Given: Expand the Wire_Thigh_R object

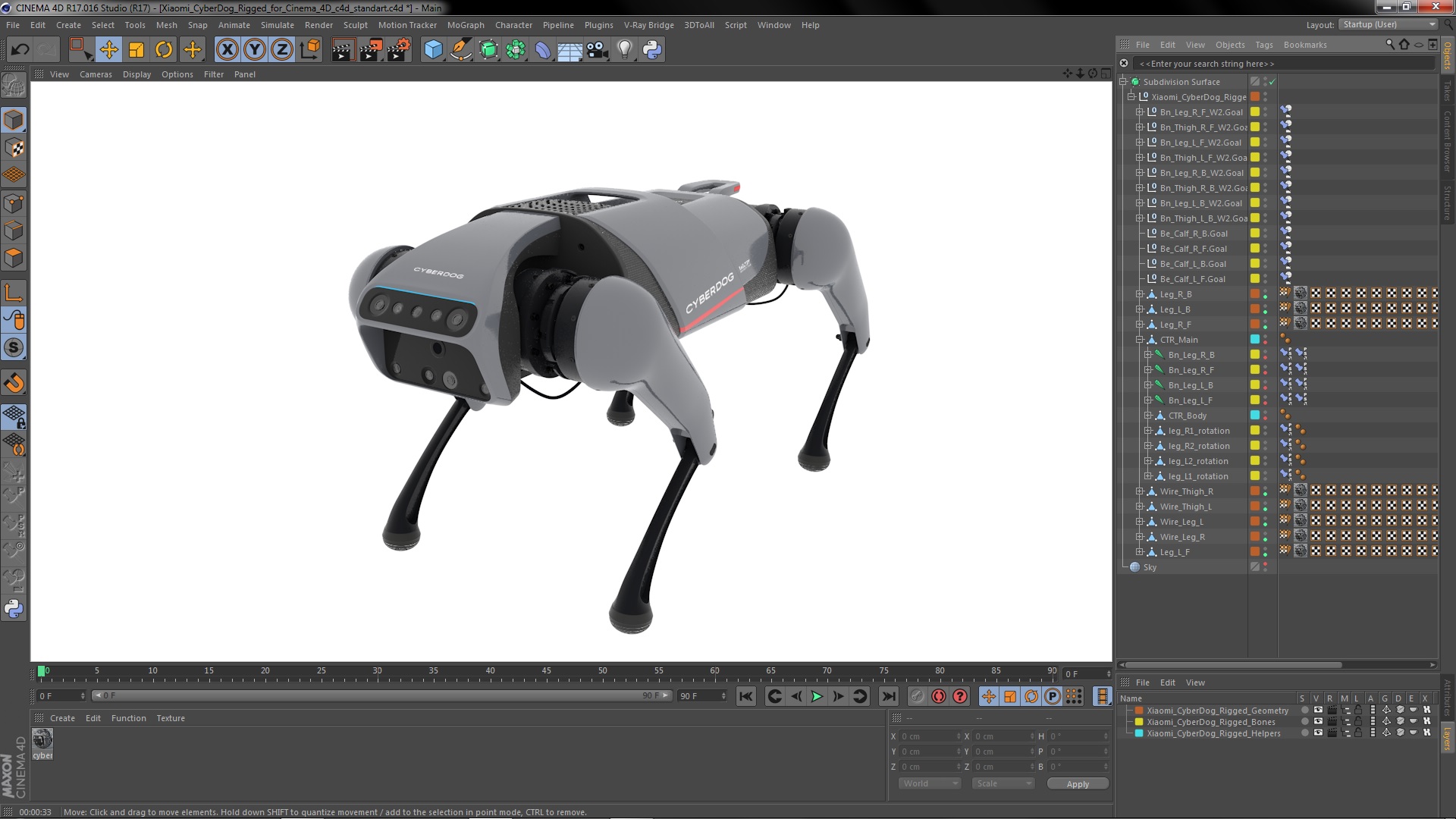Looking at the screenshot, I should tap(1139, 491).
